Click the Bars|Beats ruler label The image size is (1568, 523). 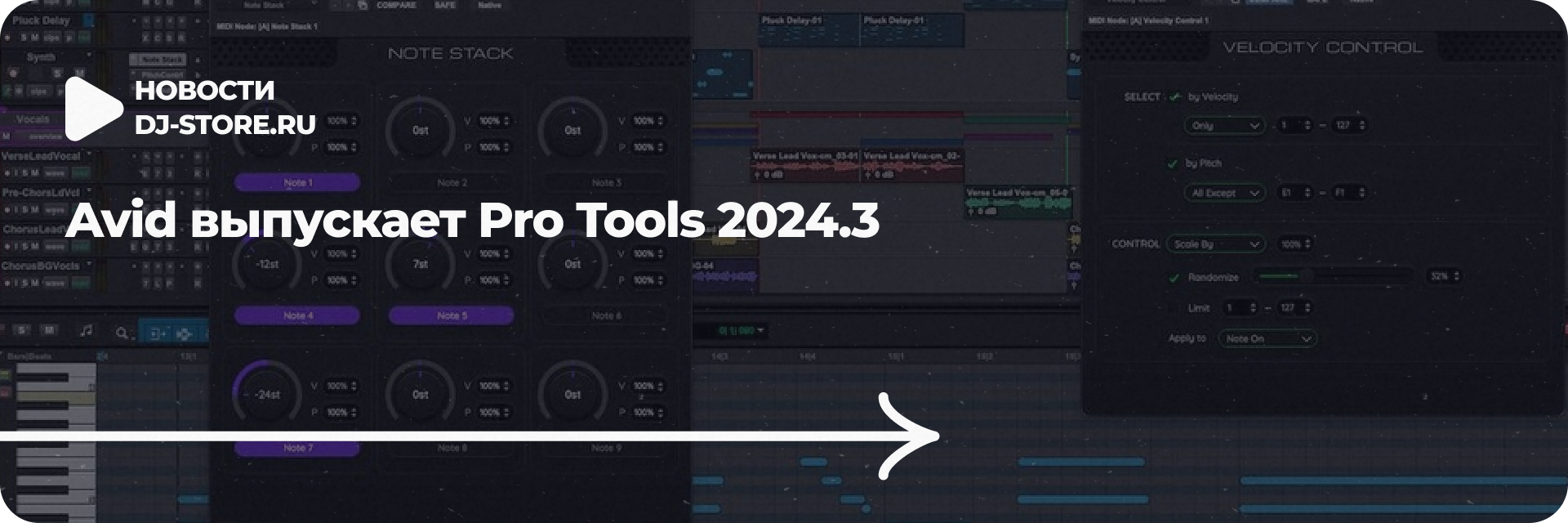[29, 356]
